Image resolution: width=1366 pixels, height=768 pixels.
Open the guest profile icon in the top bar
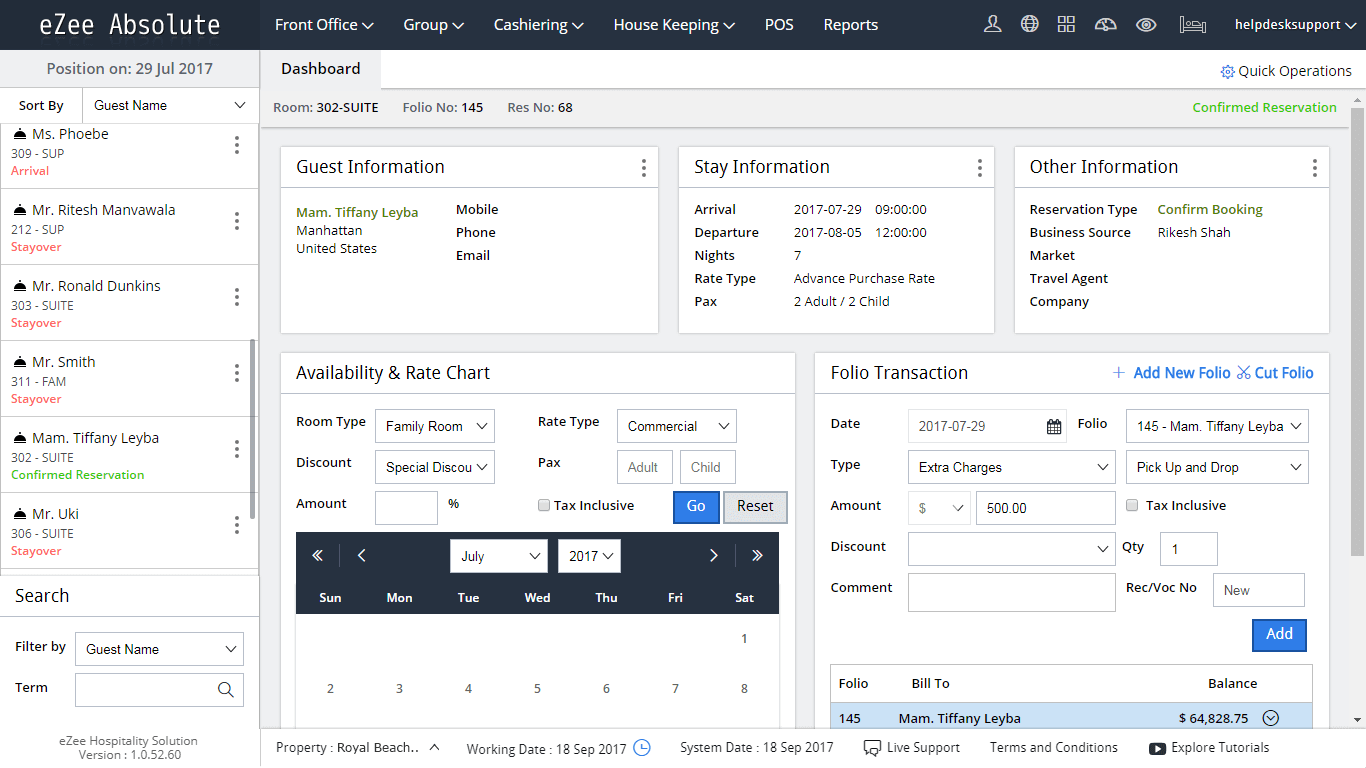[992, 23]
